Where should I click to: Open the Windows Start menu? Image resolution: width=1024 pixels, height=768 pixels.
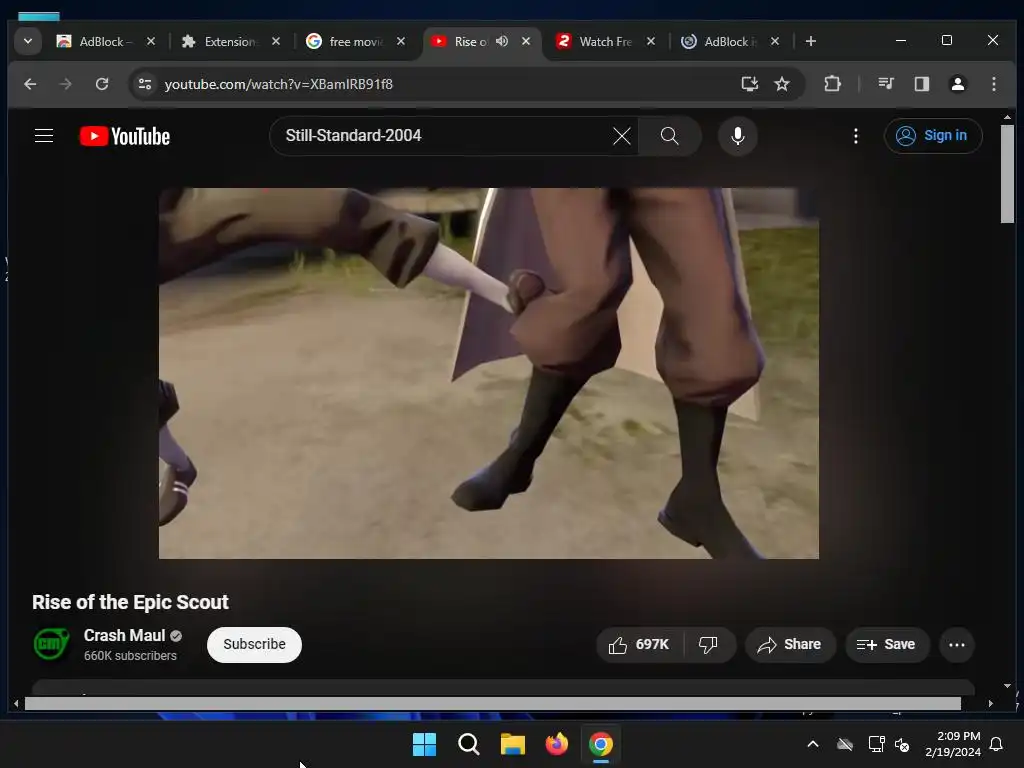424,744
